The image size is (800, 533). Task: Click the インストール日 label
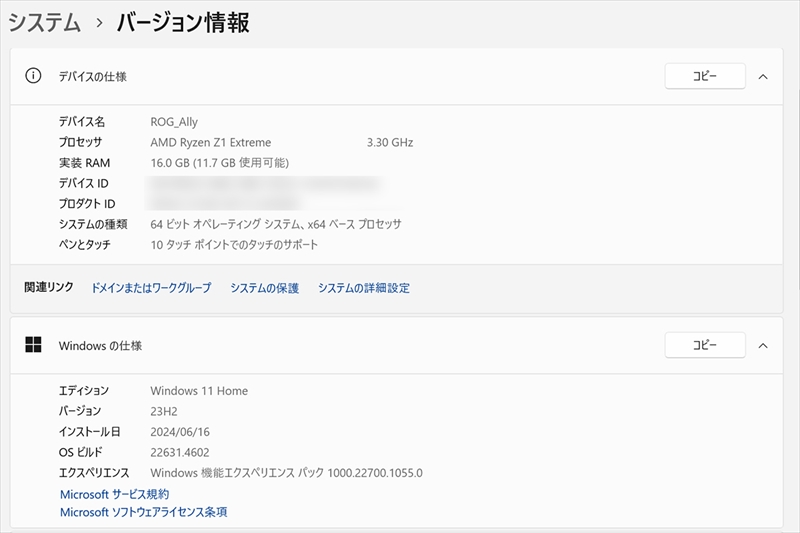89,432
